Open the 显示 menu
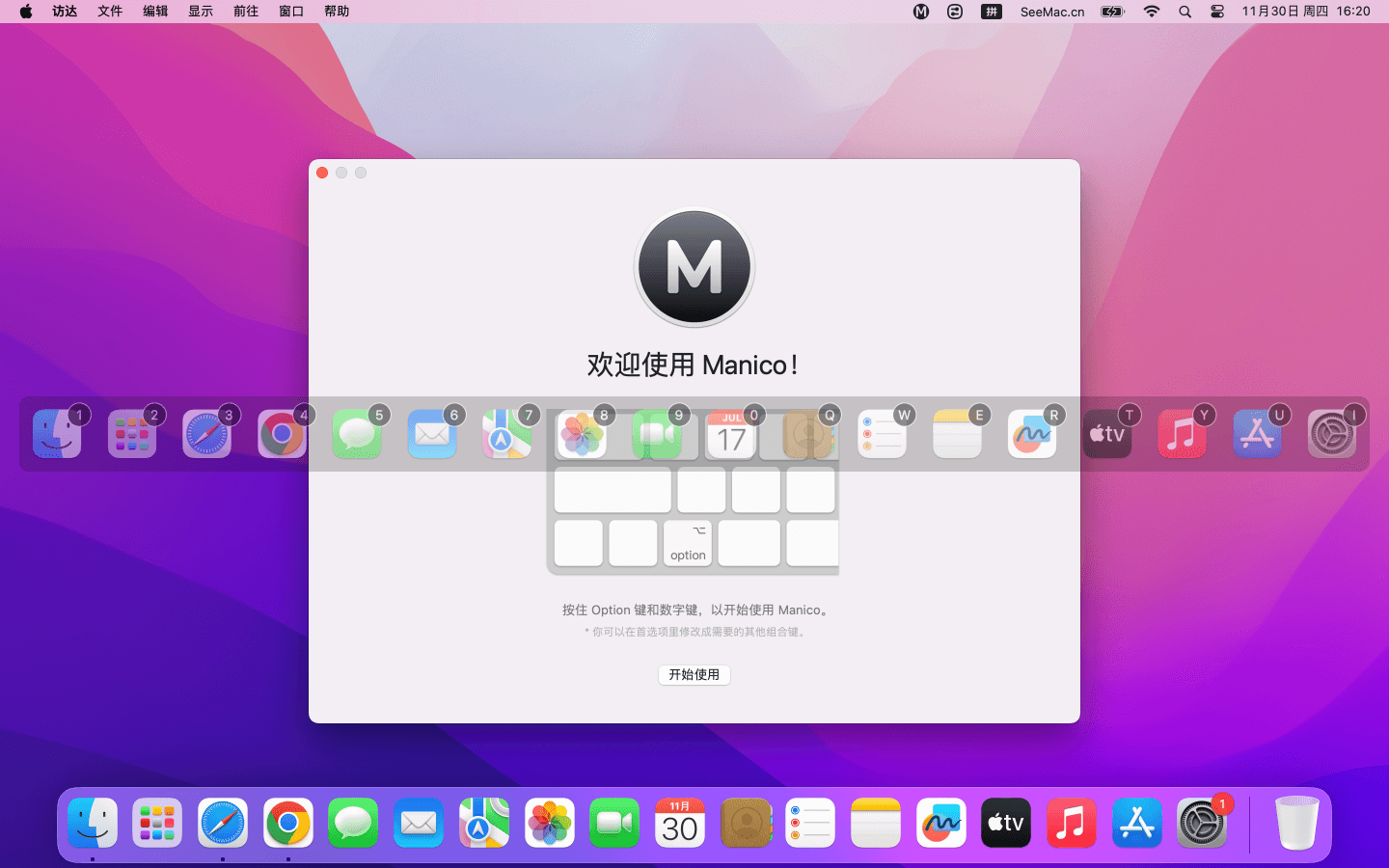 pos(201,12)
